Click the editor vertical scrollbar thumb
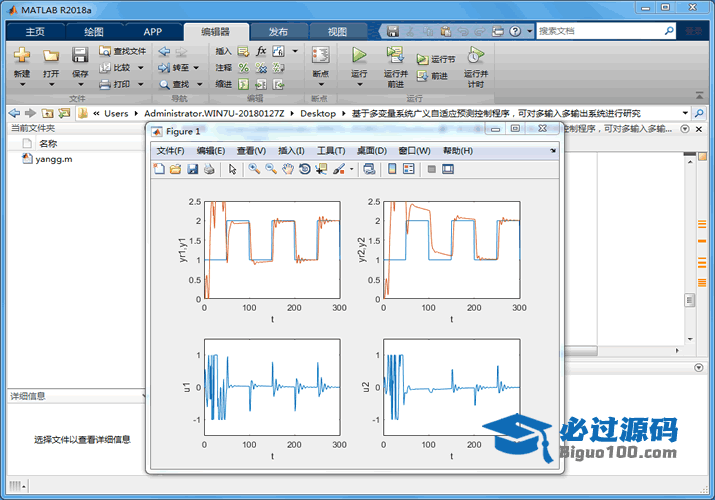This screenshot has width=715, height=500. pos(690,300)
